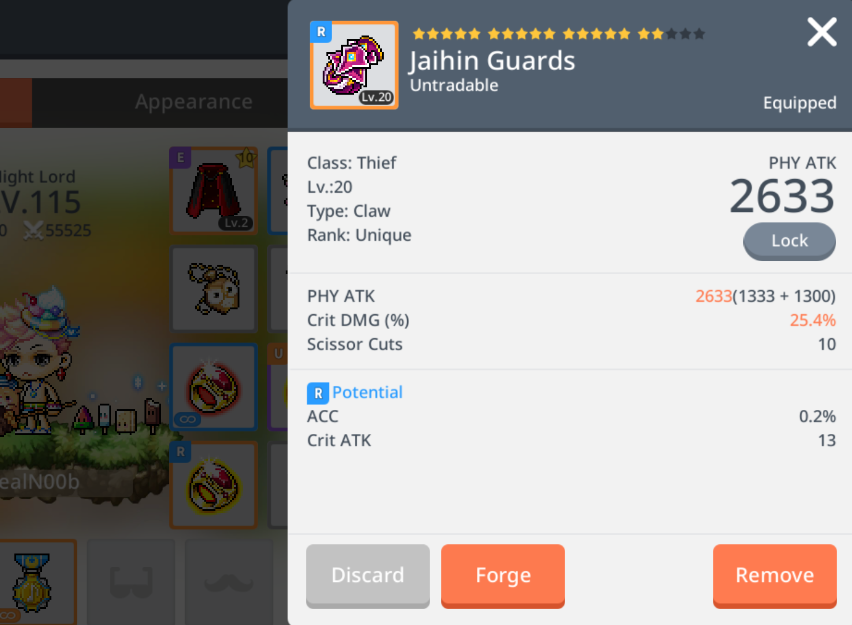Click the Forge button
This screenshot has width=852, height=625.
[x=503, y=576]
